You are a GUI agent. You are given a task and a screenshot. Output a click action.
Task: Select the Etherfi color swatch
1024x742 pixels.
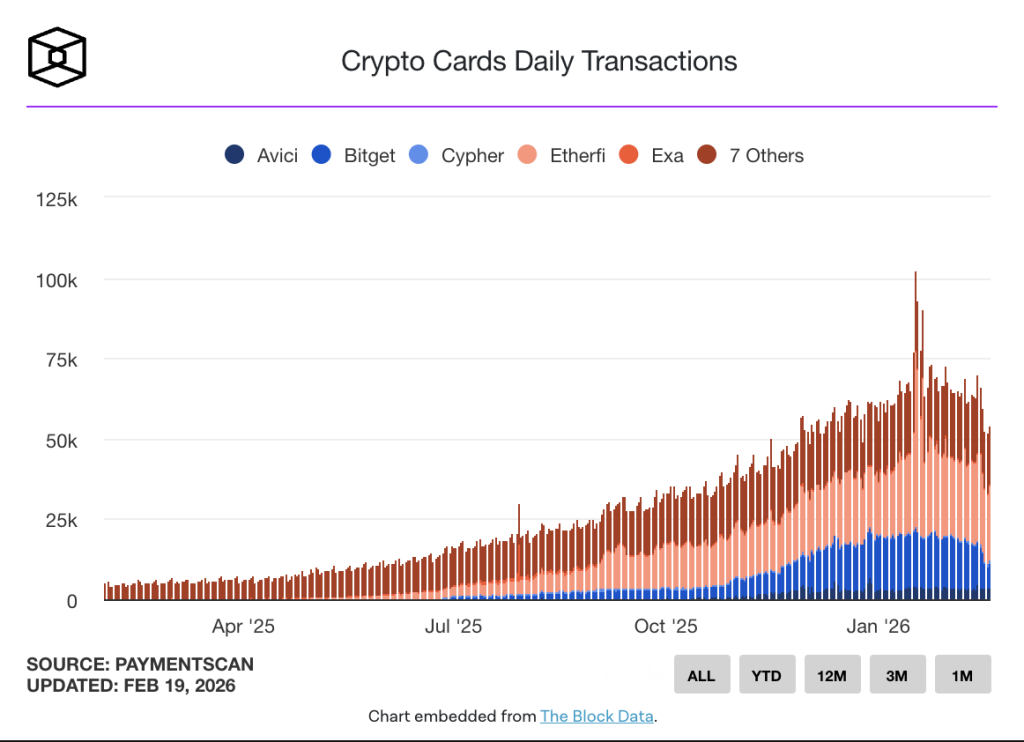click(525, 155)
